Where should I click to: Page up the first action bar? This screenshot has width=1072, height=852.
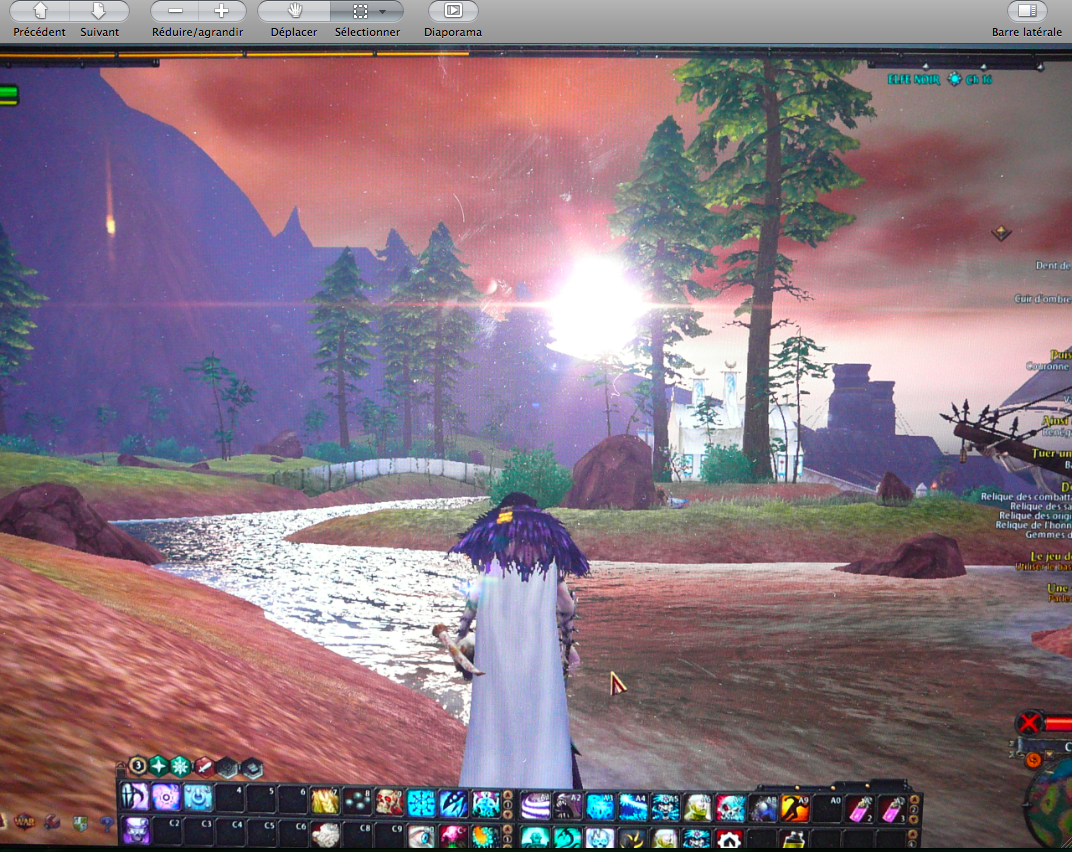click(x=507, y=795)
